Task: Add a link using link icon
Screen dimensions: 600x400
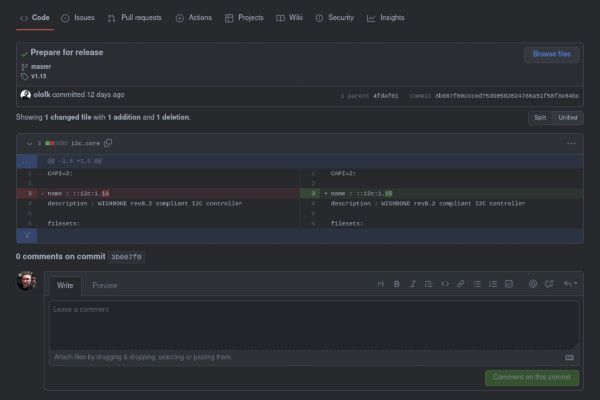Action: [461, 284]
